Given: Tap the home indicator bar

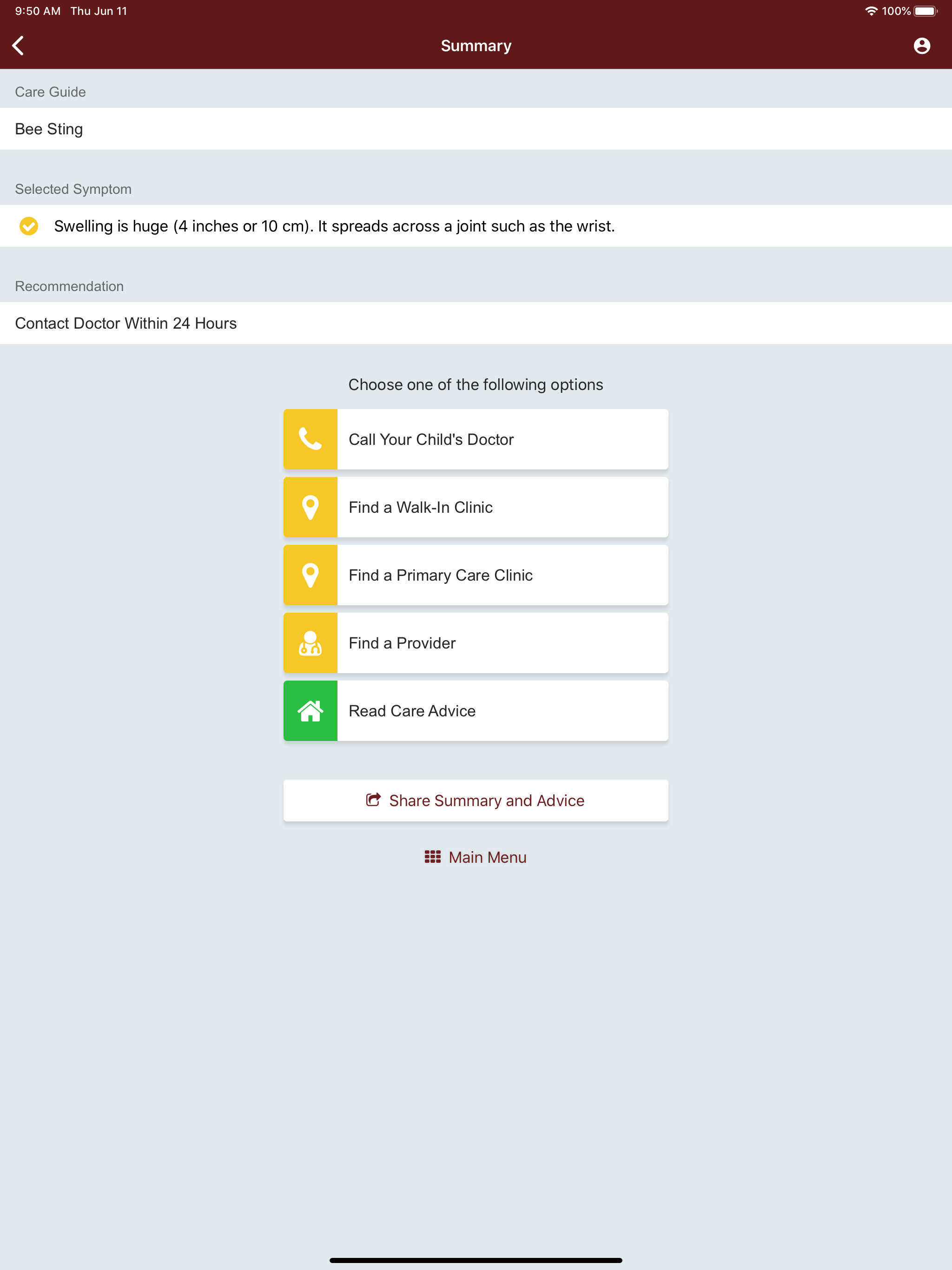Looking at the screenshot, I should (476, 1260).
